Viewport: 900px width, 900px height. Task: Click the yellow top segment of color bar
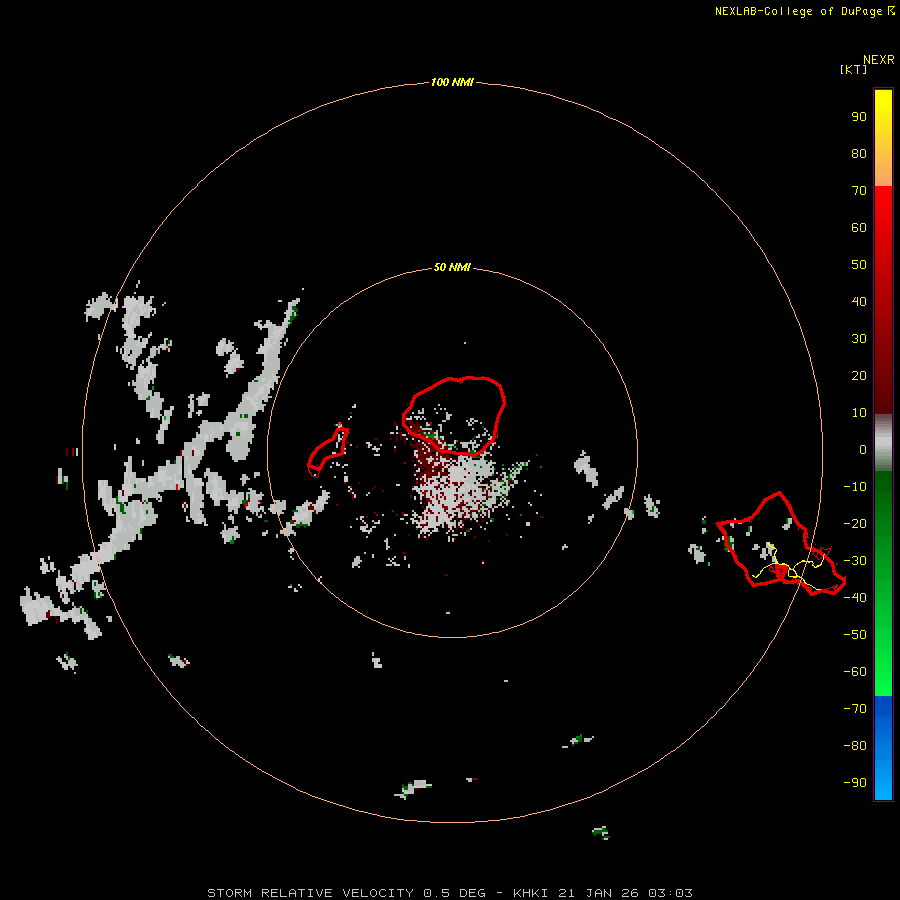click(883, 138)
